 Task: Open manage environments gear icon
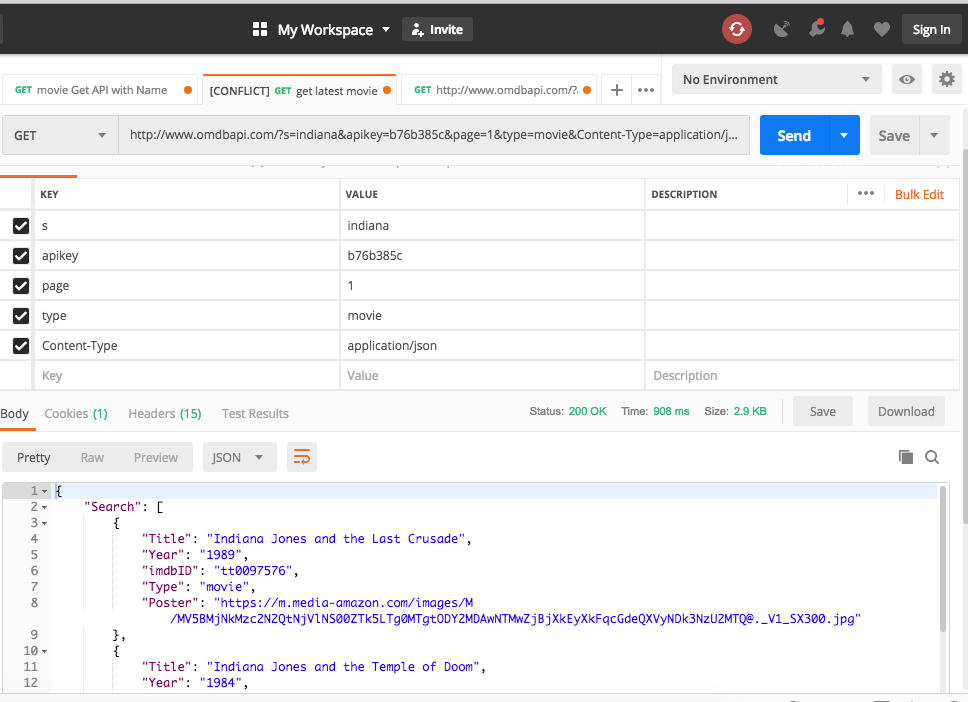point(946,79)
